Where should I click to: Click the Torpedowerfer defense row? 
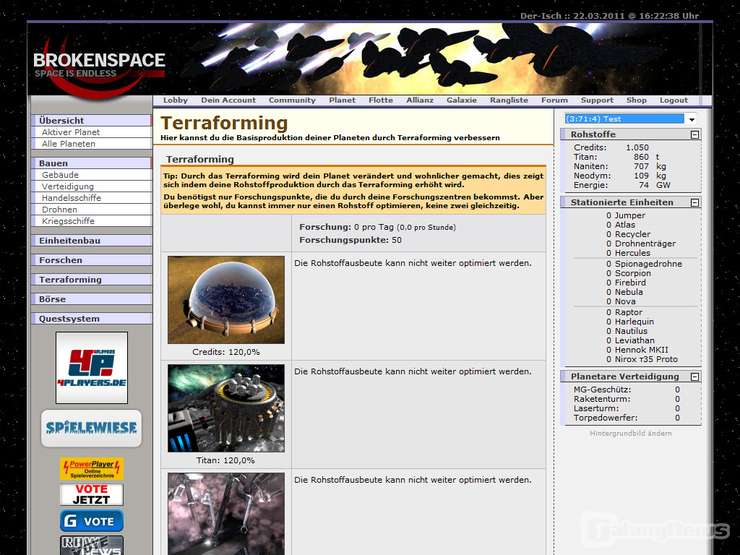pos(627,418)
